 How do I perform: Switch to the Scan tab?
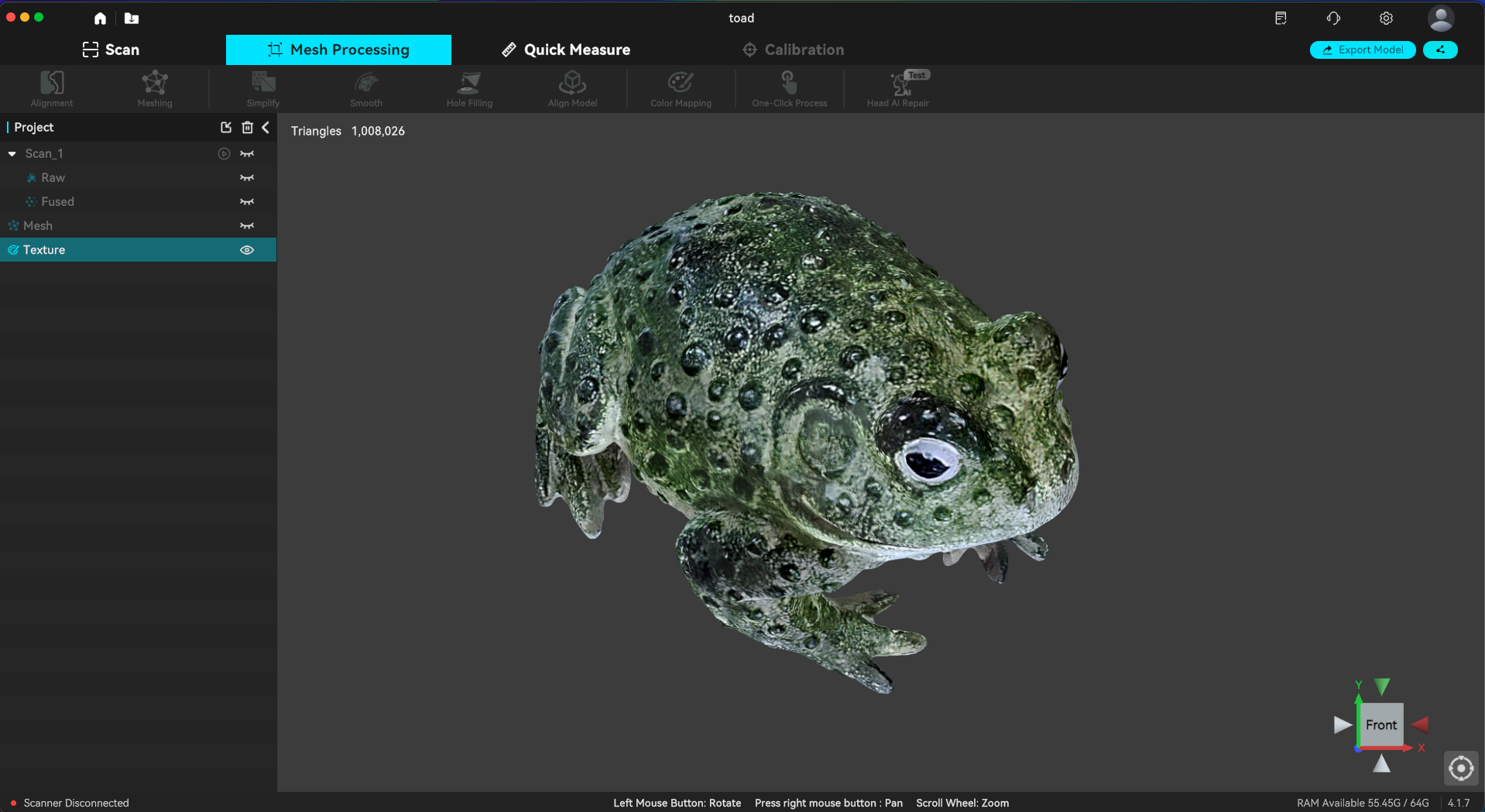[111, 50]
